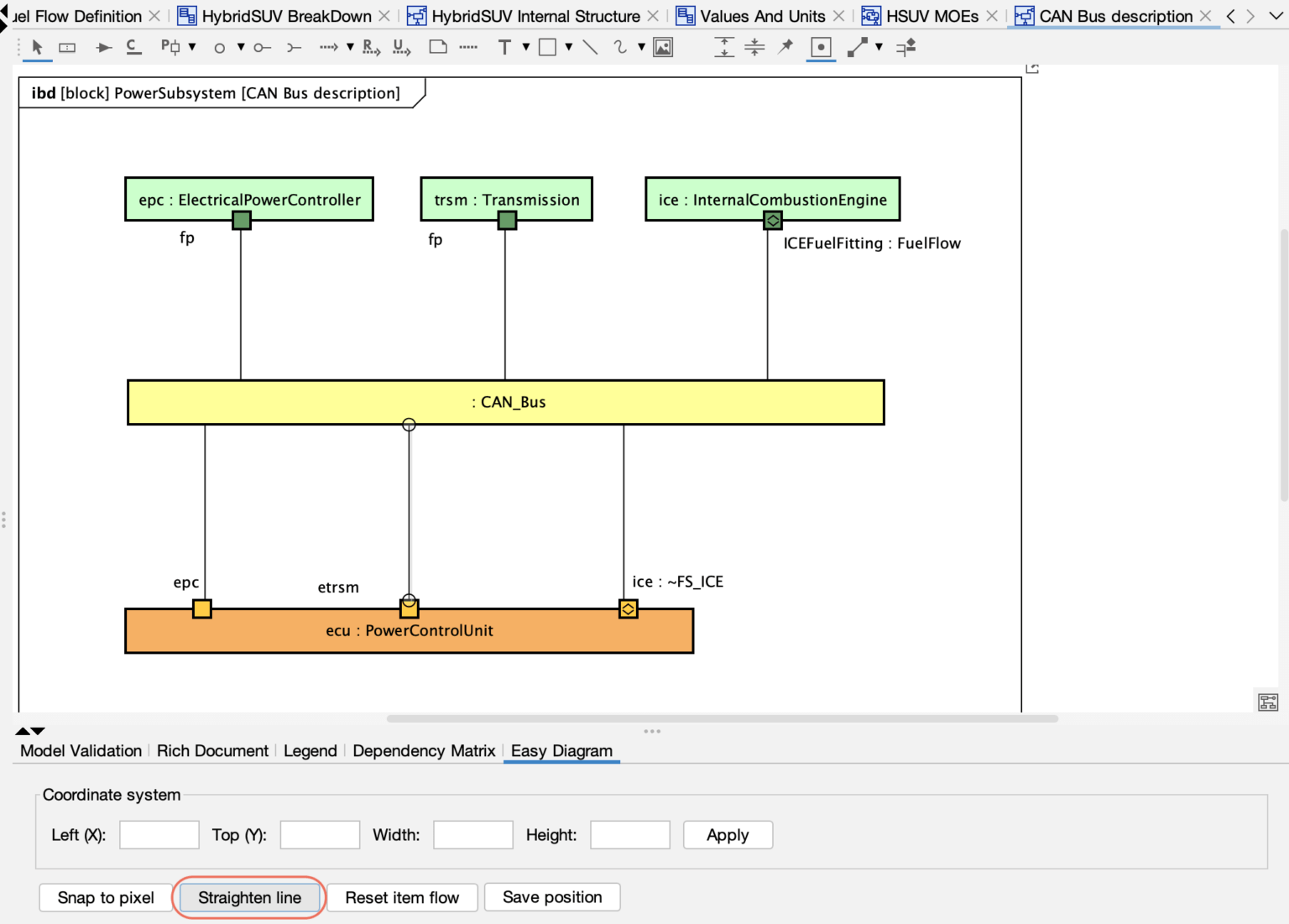
Task: Select the Connector tool labeled C
Action: tap(133, 48)
